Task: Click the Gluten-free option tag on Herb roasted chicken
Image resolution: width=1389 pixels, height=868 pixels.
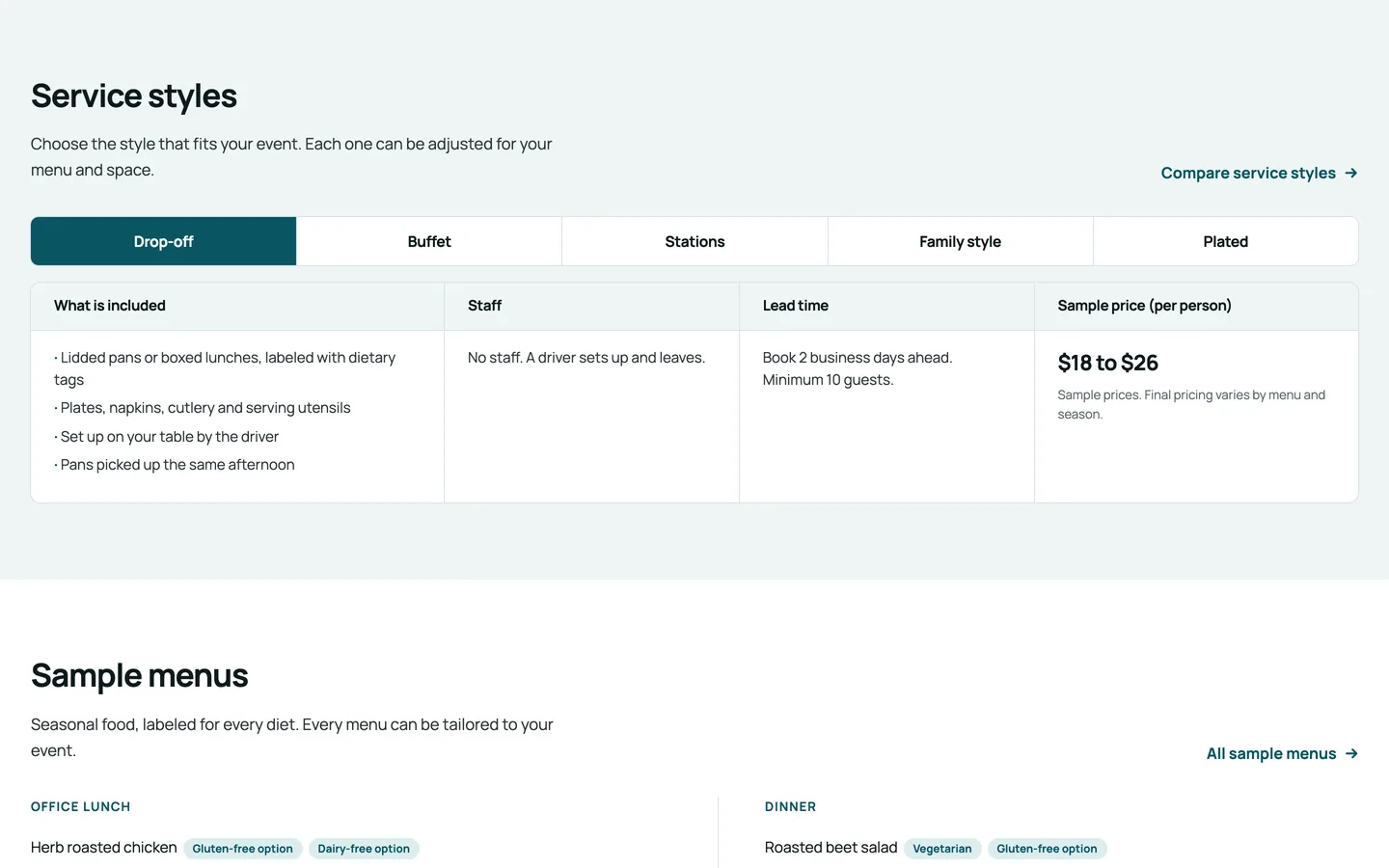Action: (242, 849)
